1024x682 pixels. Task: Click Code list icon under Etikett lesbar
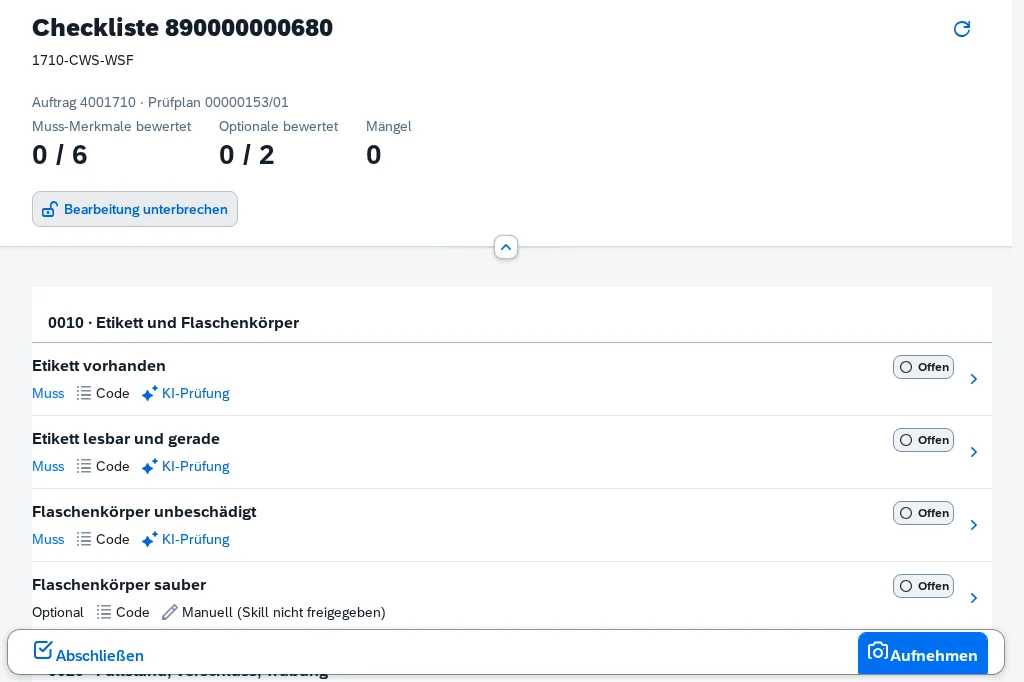pos(84,466)
